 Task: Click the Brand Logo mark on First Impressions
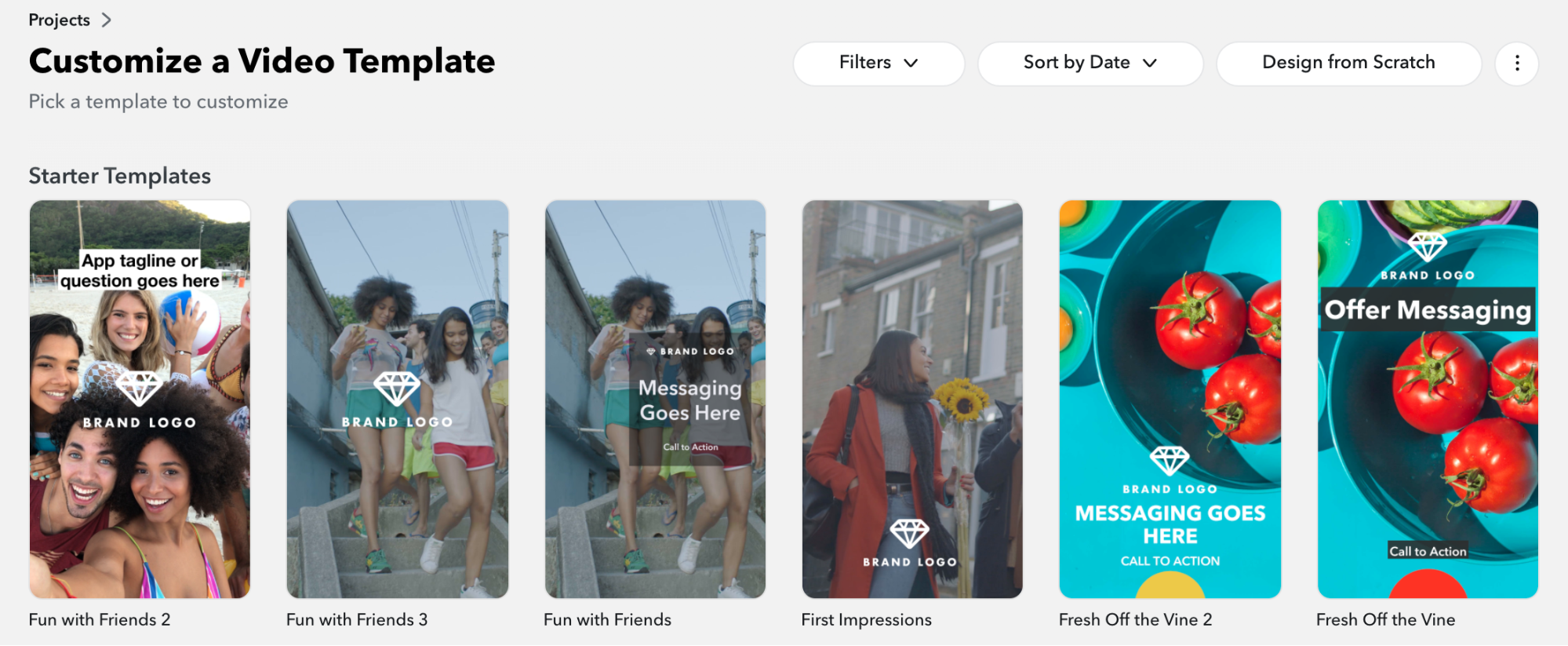click(911, 535)
